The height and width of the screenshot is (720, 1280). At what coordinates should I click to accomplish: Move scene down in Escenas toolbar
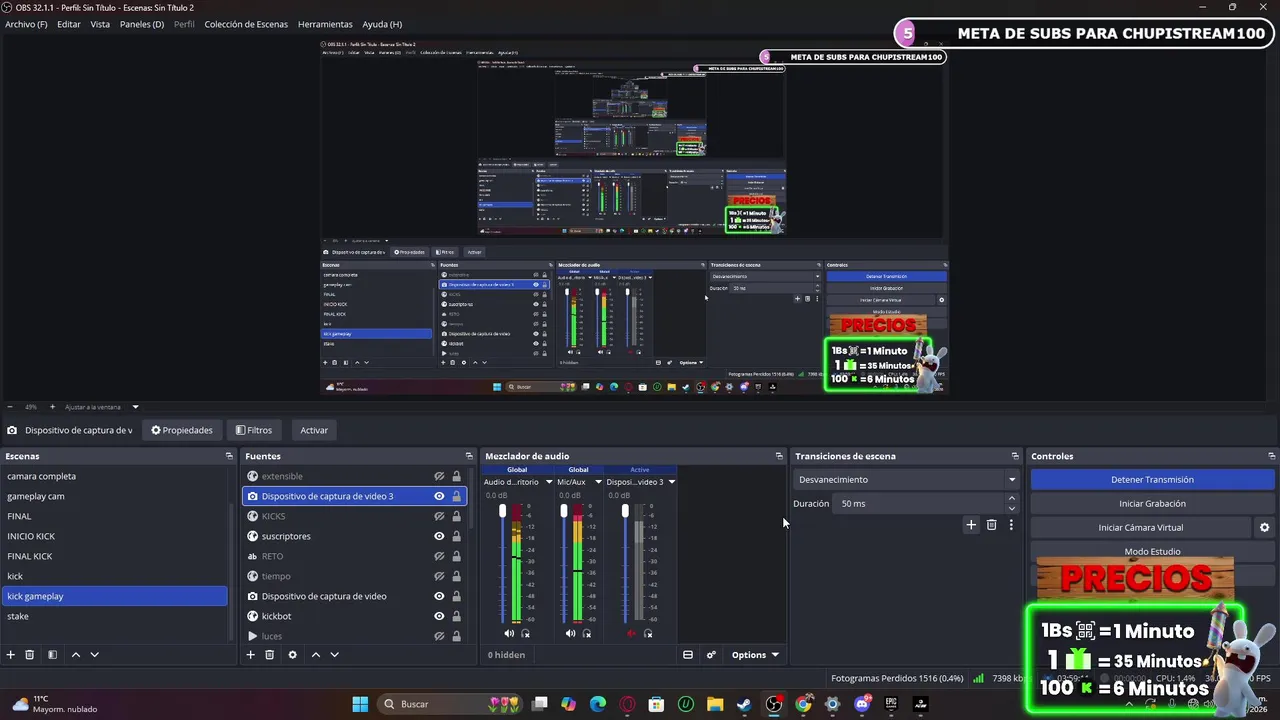click(94, 655)
